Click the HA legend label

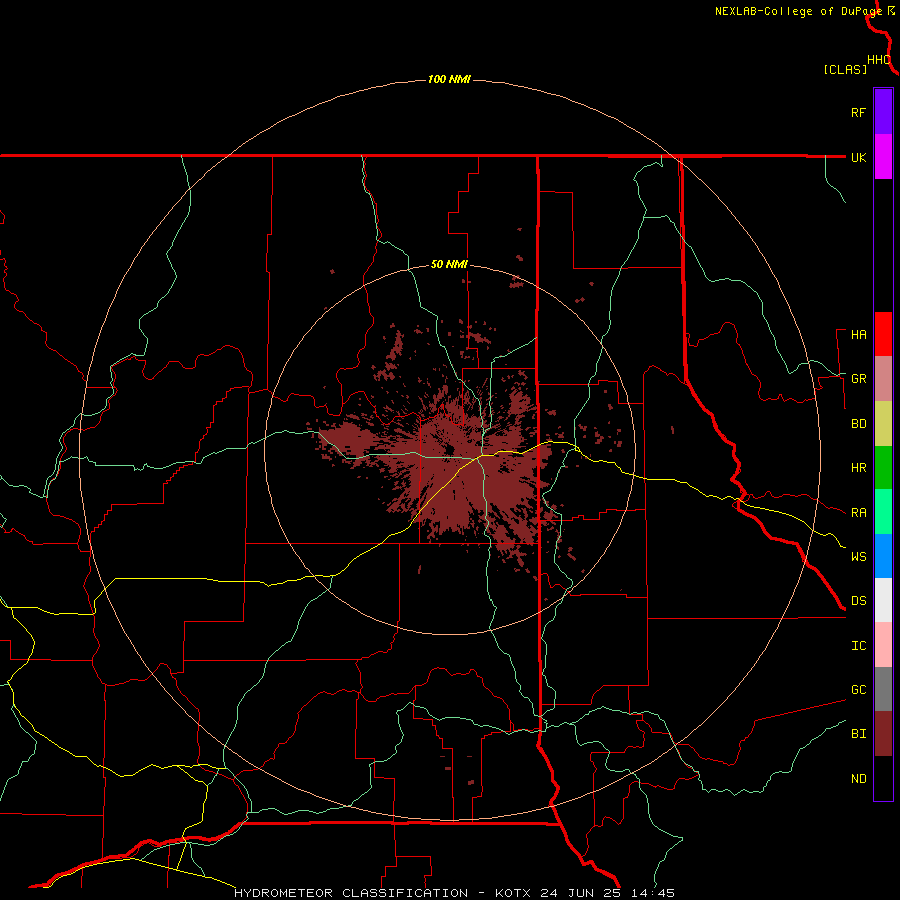click(x=858, y=335)
